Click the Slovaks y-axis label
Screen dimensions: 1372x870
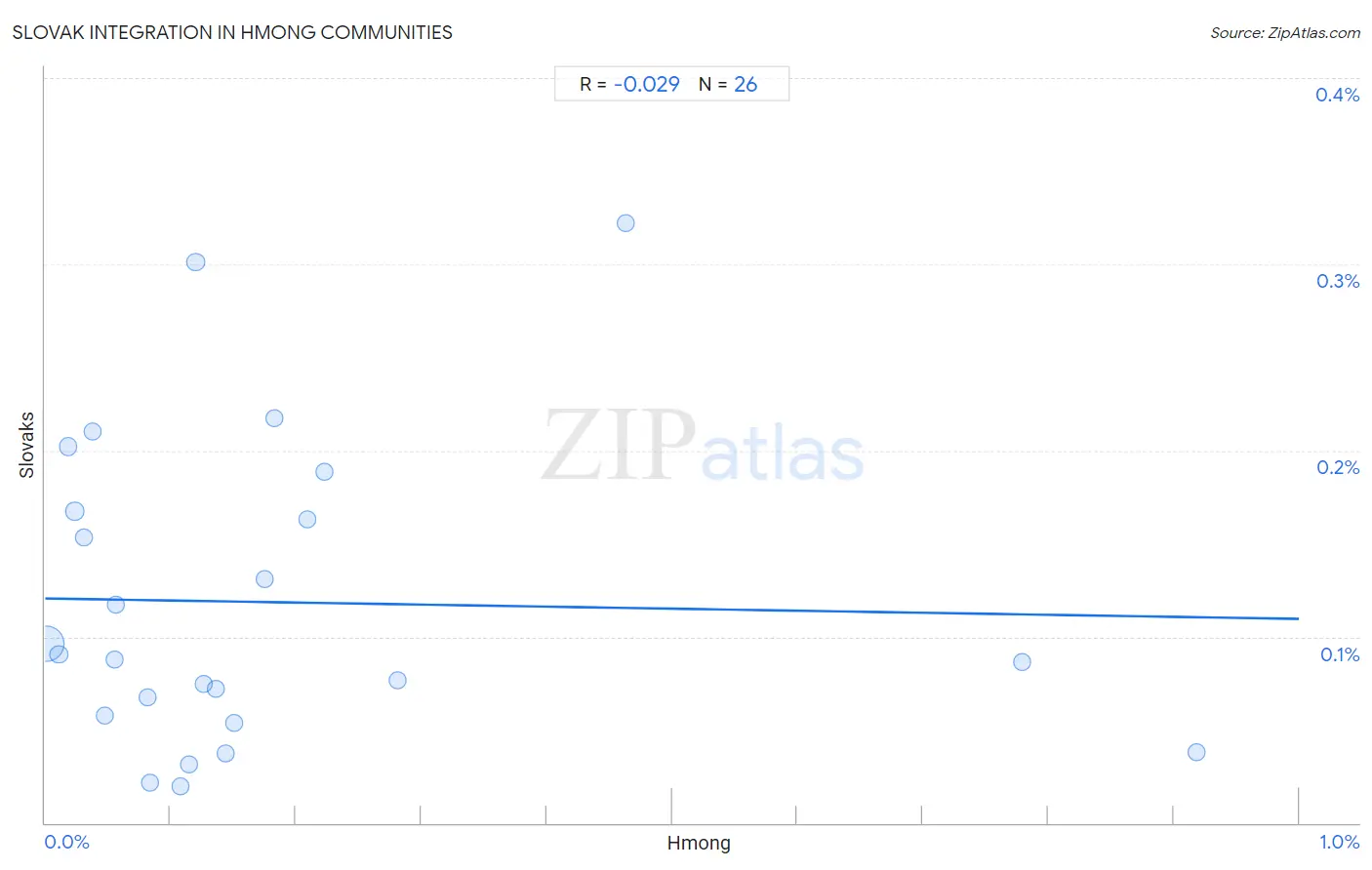[x=26, y=445]
